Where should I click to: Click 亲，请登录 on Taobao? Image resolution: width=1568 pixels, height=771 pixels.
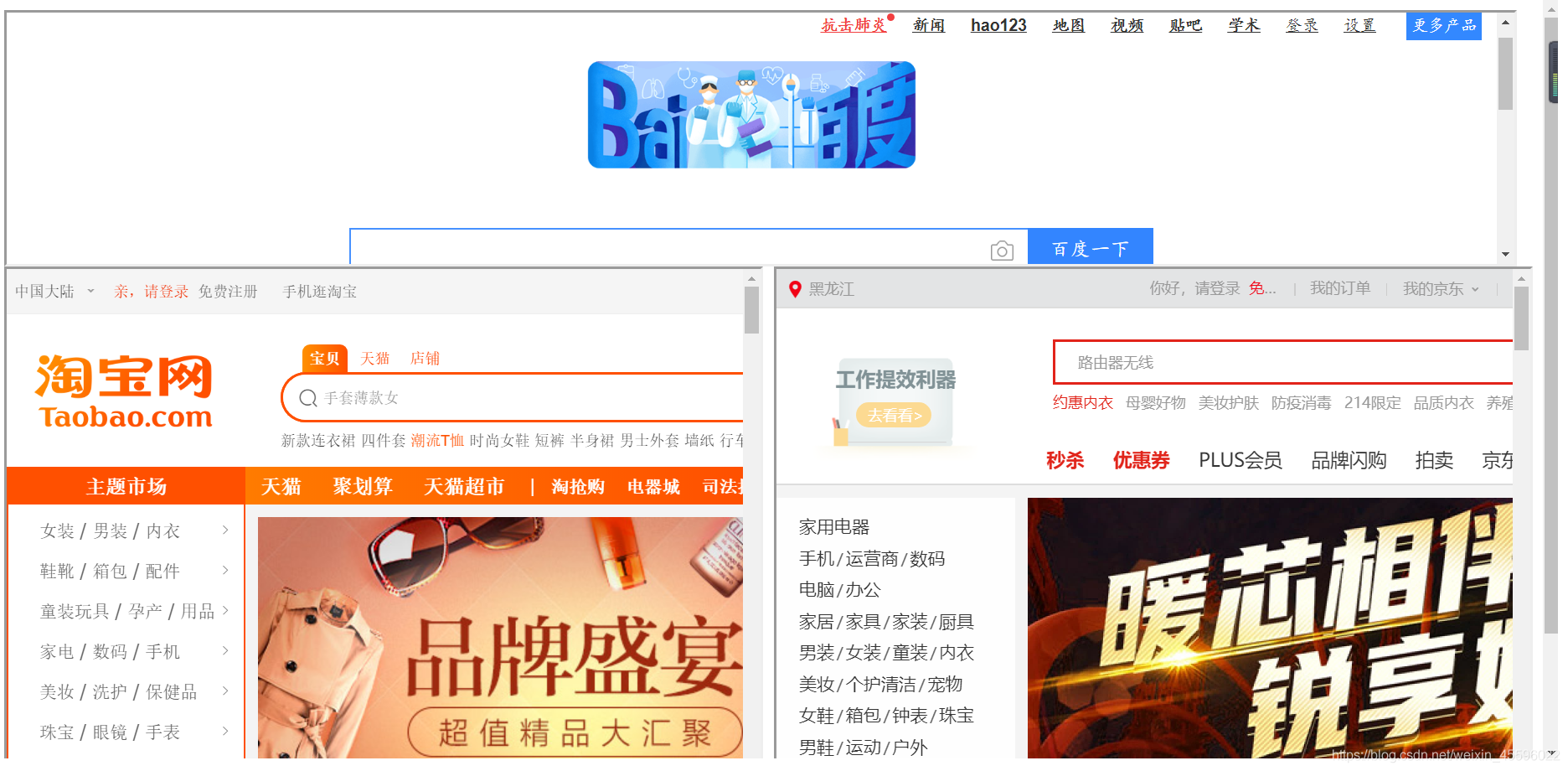click(x=152, y=292)
